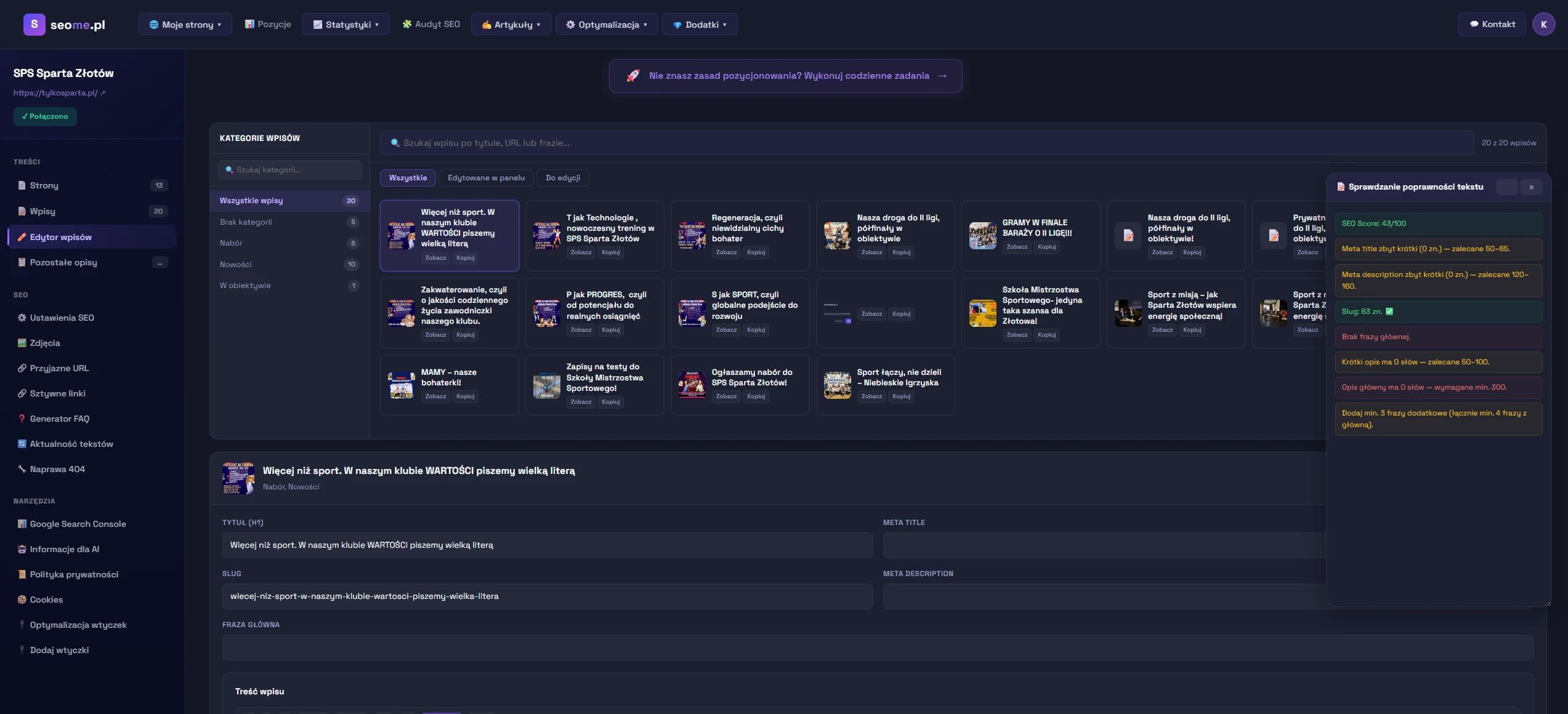This screenshot has width=1568, height=714.
Task: Open Zdjęcia from the sidebar
Action: pos(44,343)
